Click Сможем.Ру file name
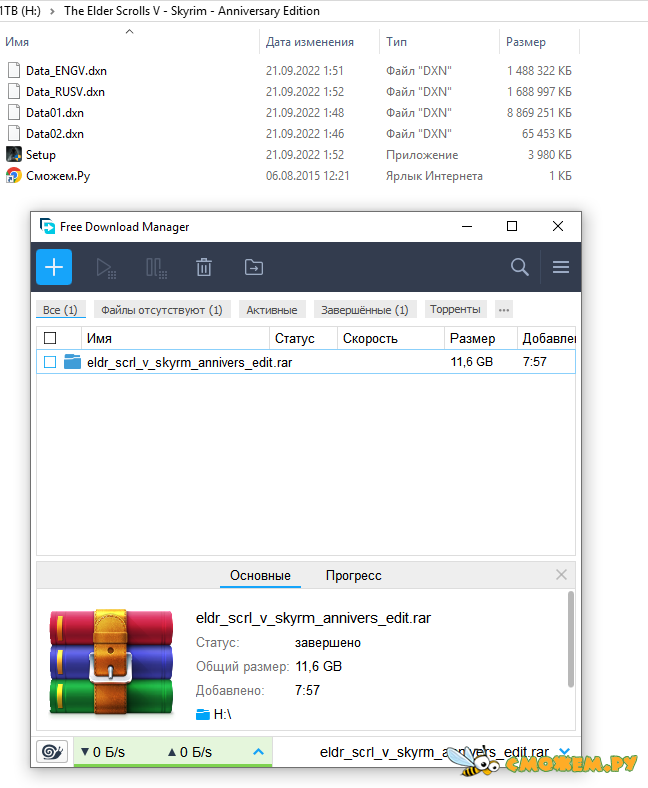This screenshot has width=648, height=788. click(58, 176)
